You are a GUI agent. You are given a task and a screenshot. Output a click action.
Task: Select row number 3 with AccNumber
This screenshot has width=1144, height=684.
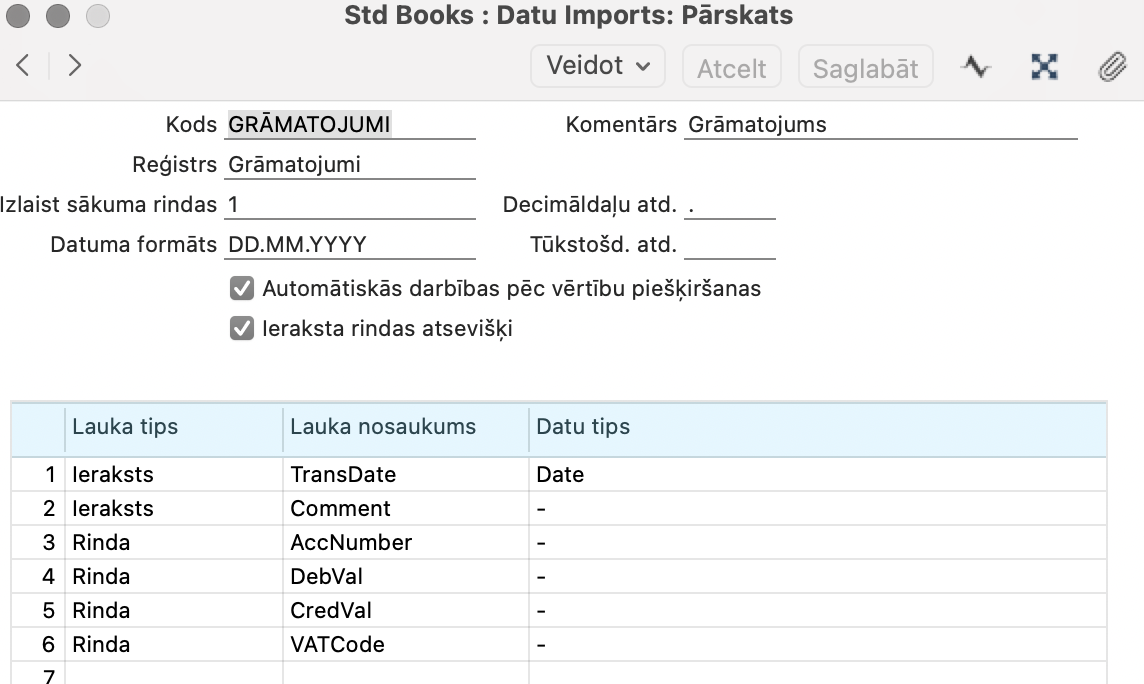click(48, 543)
